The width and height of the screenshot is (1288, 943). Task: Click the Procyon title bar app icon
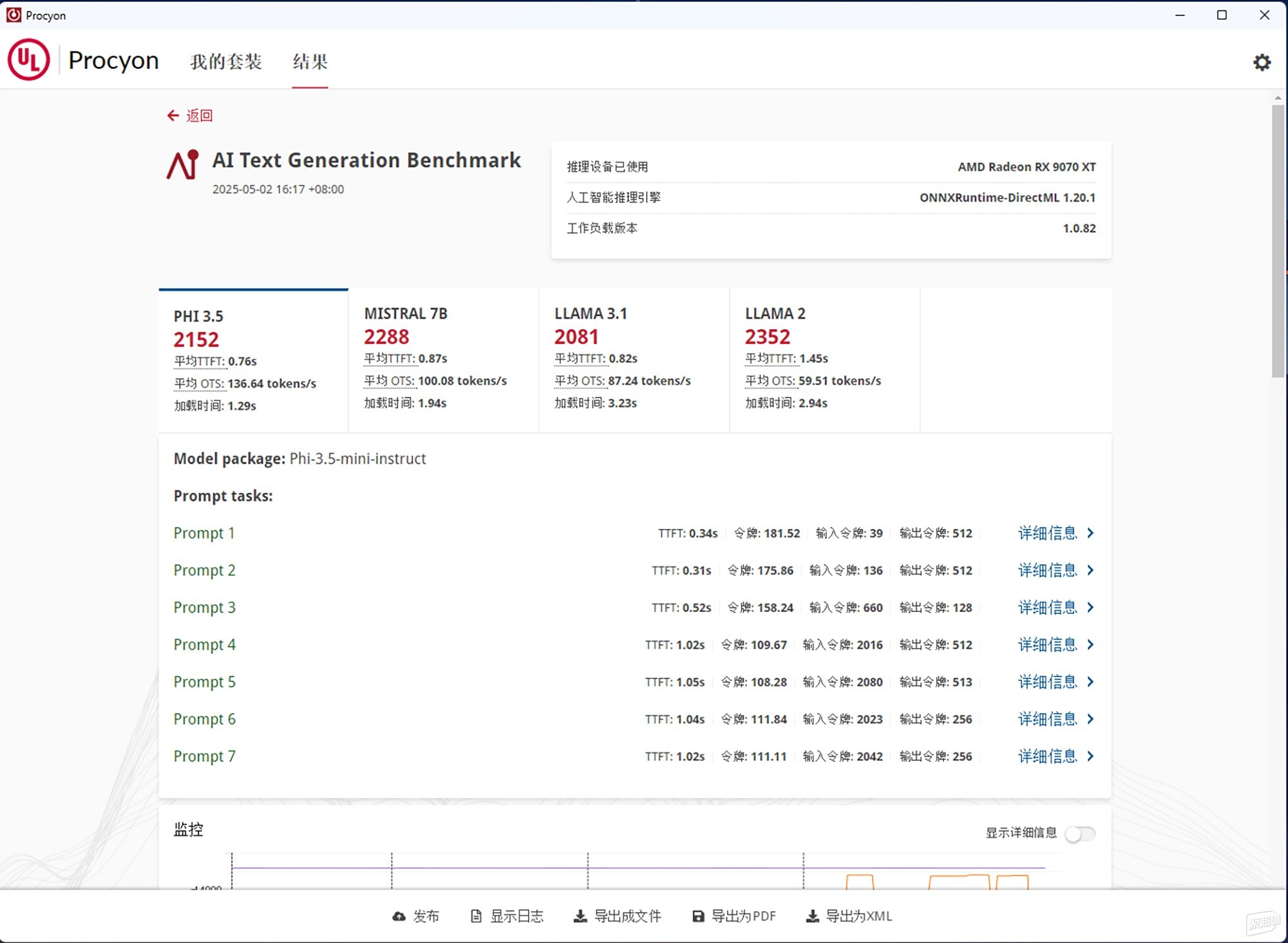[x=14, y=15]
